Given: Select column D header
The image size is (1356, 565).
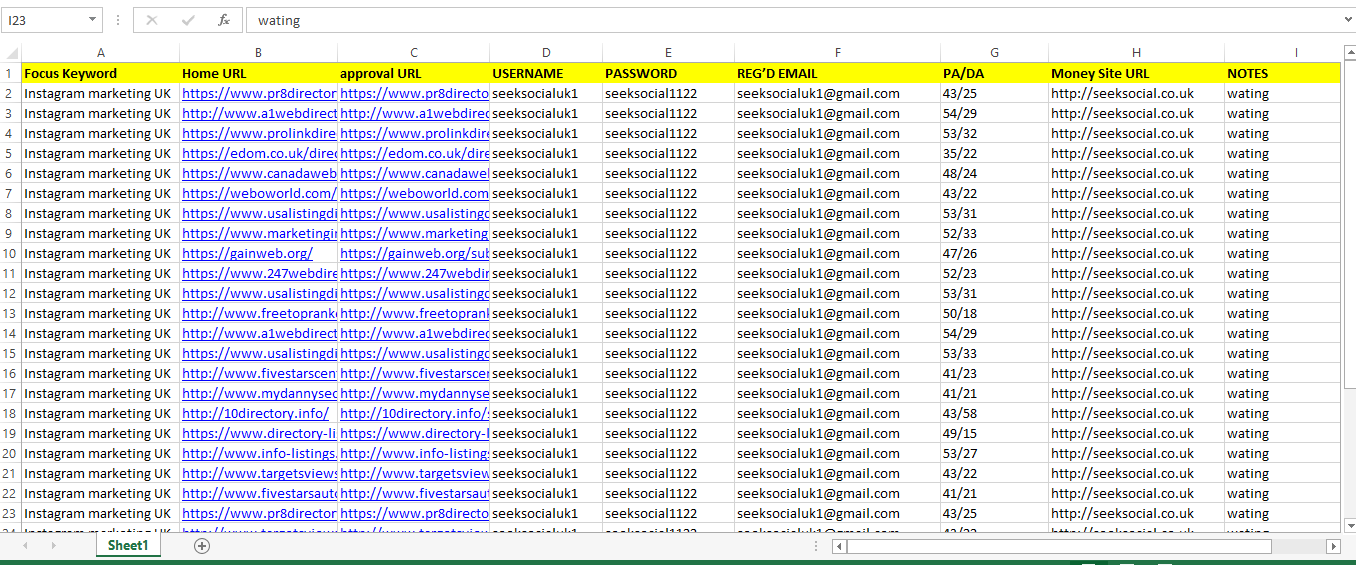Looking at the screenshot, I should pos(546,53).
